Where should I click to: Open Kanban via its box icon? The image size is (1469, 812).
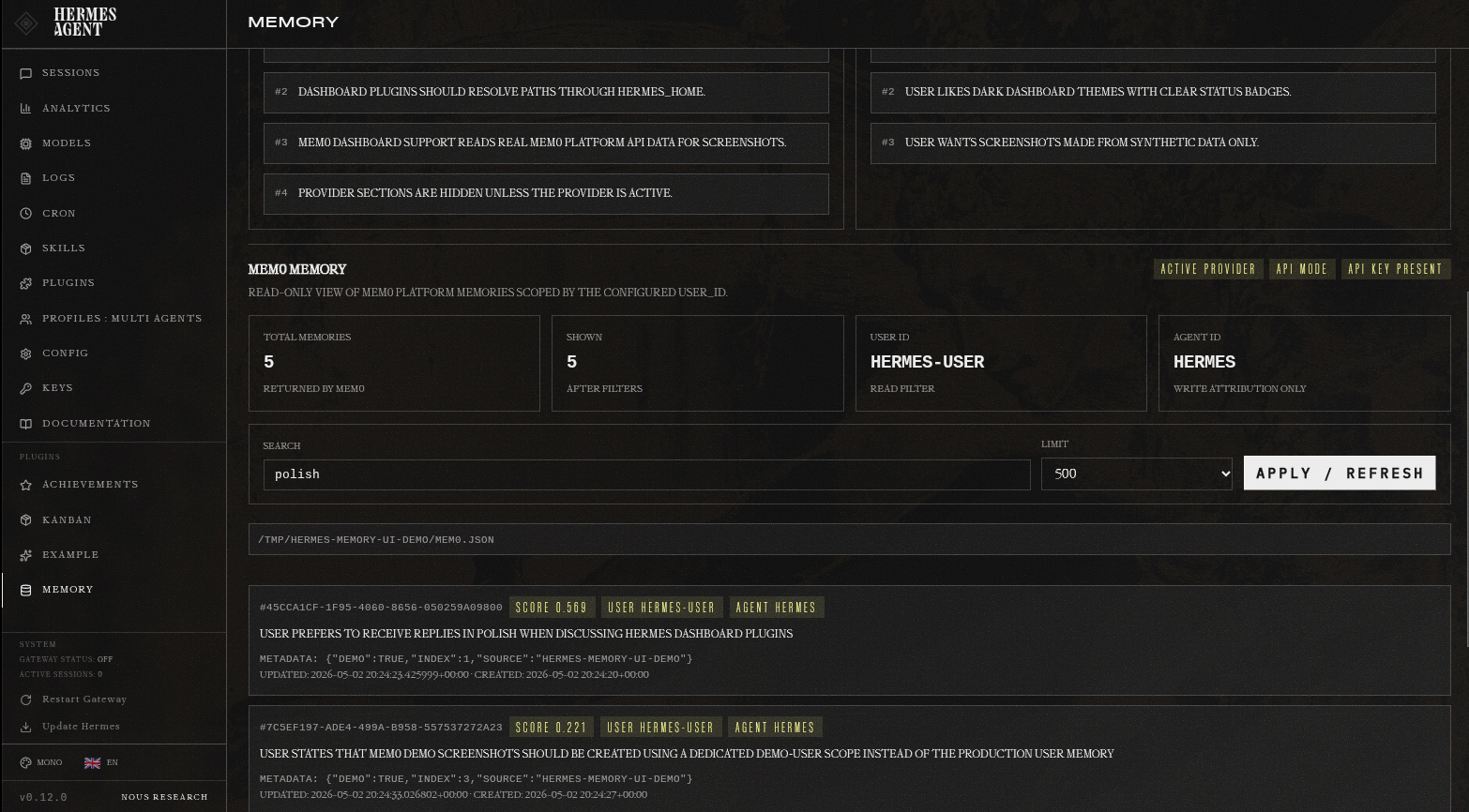[25, 520]
